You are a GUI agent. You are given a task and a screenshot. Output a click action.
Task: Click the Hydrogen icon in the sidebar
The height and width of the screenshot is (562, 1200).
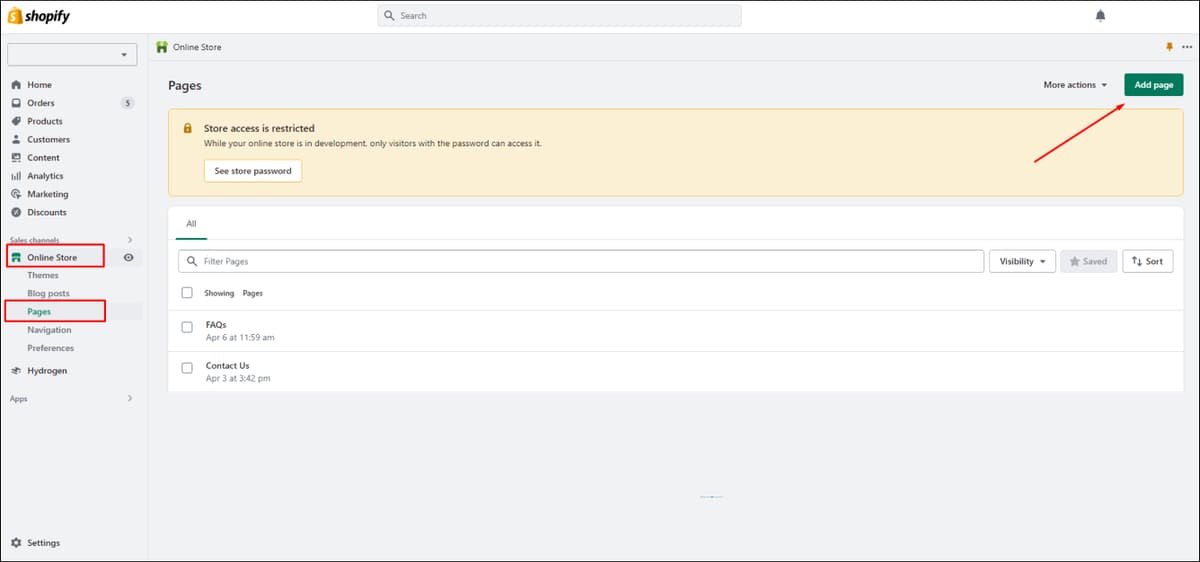(16, 370)
